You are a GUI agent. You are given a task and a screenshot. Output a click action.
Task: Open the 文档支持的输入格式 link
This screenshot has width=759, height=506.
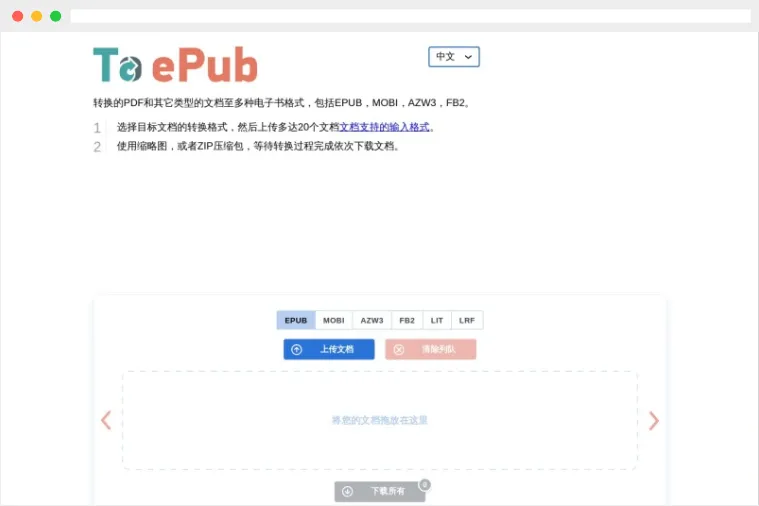click(384, 127)
